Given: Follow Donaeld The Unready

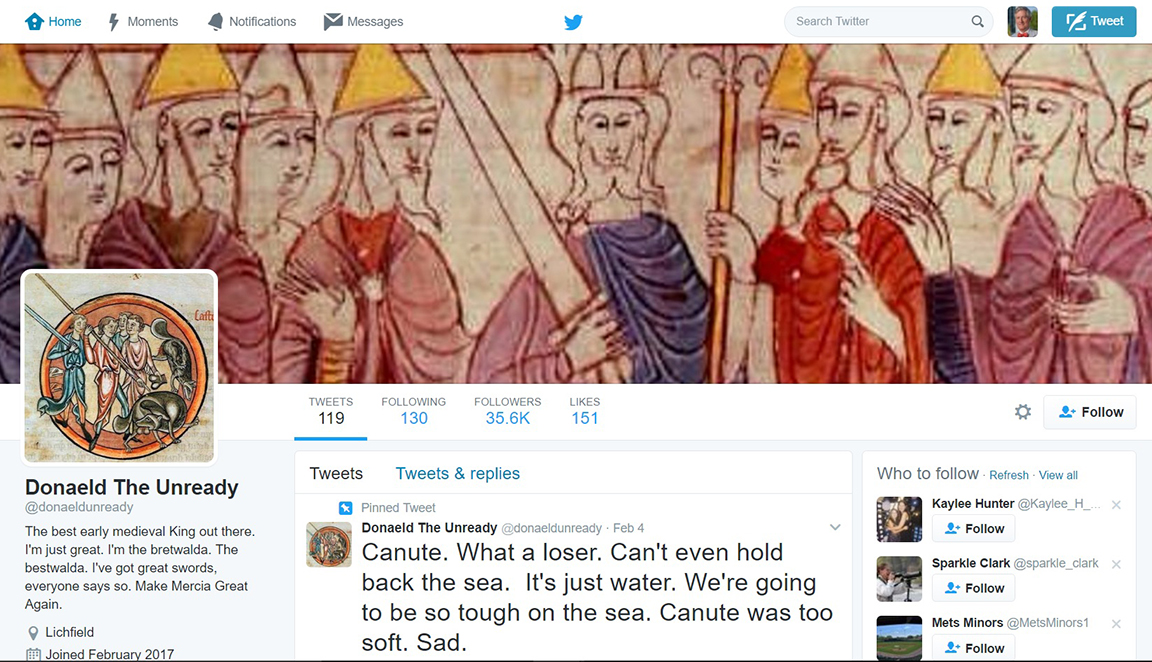Looking at the screenshot, I should tap(1090, 412).
